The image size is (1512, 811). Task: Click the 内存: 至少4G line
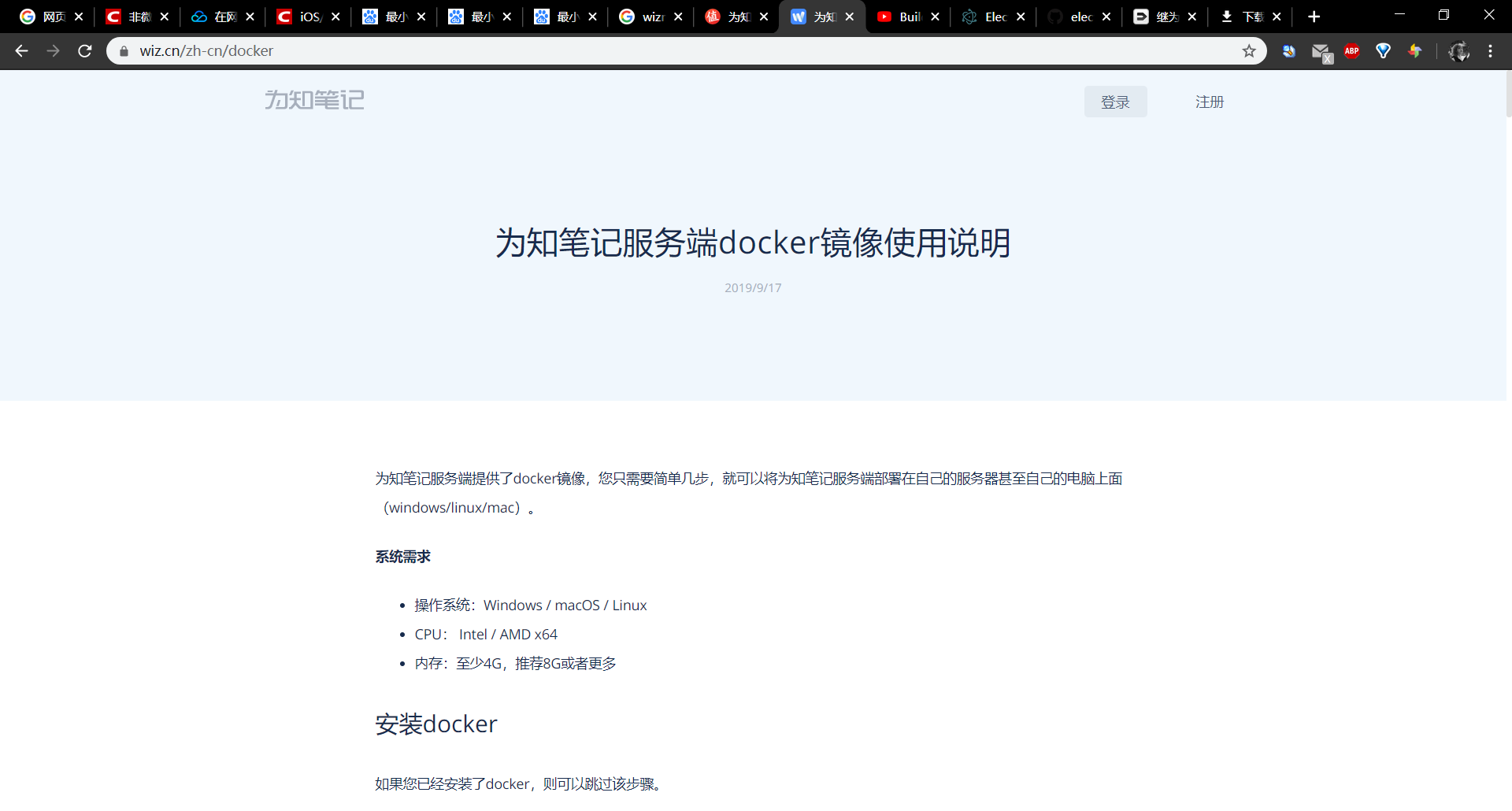[x=515, y=663]
